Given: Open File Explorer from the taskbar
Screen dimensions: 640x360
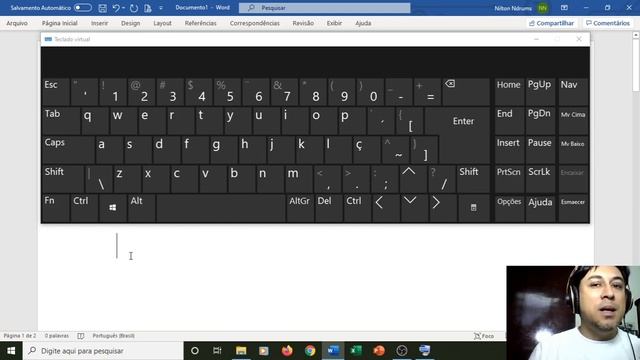Looking at the screenshot, I should click(241, 351).
